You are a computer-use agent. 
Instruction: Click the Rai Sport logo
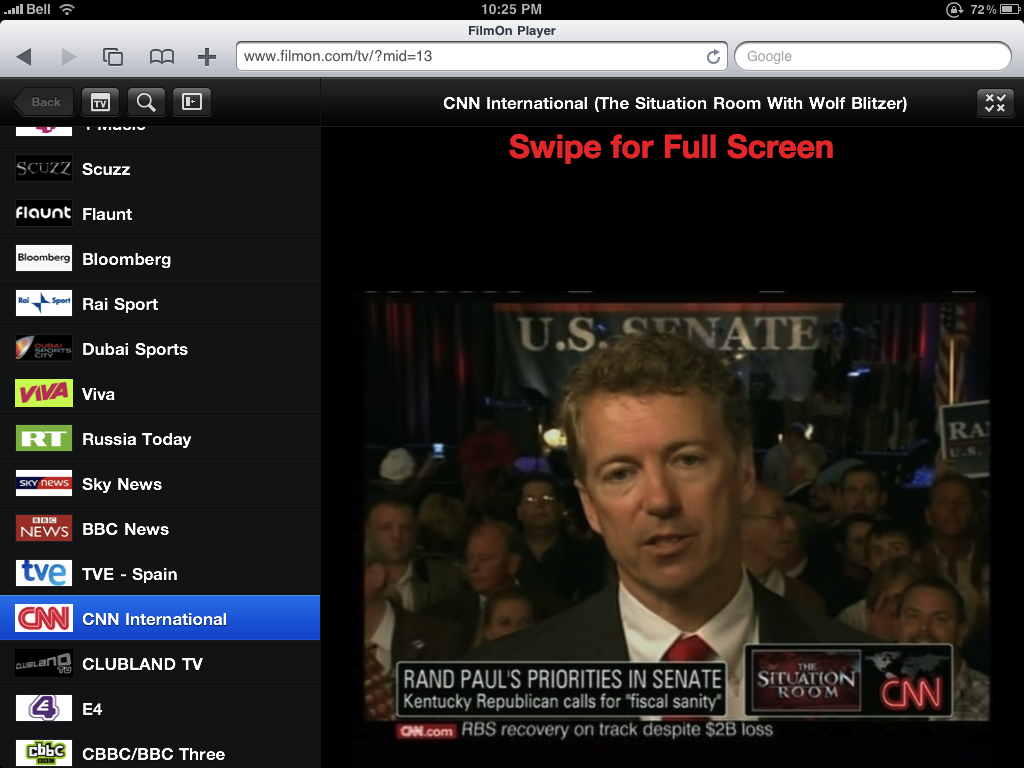click(x=44, y=303)
